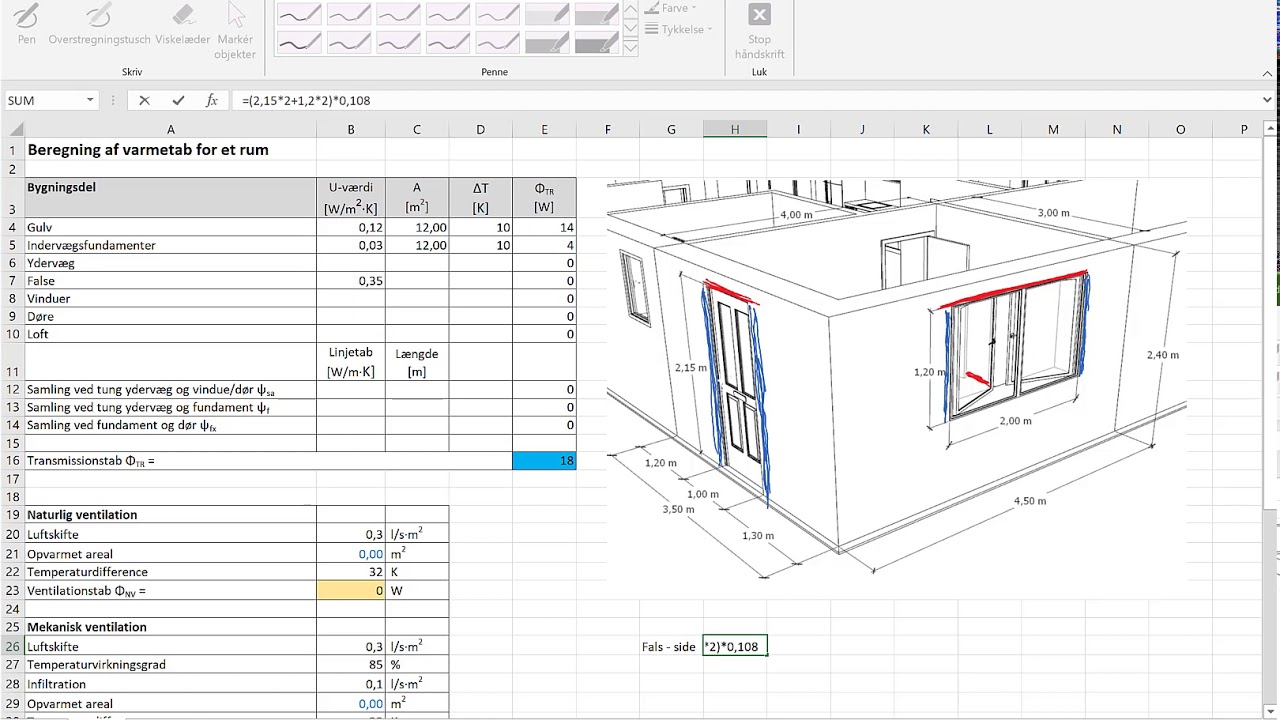Click the blue Transmissionstab result cell

(x=544, y=461)
